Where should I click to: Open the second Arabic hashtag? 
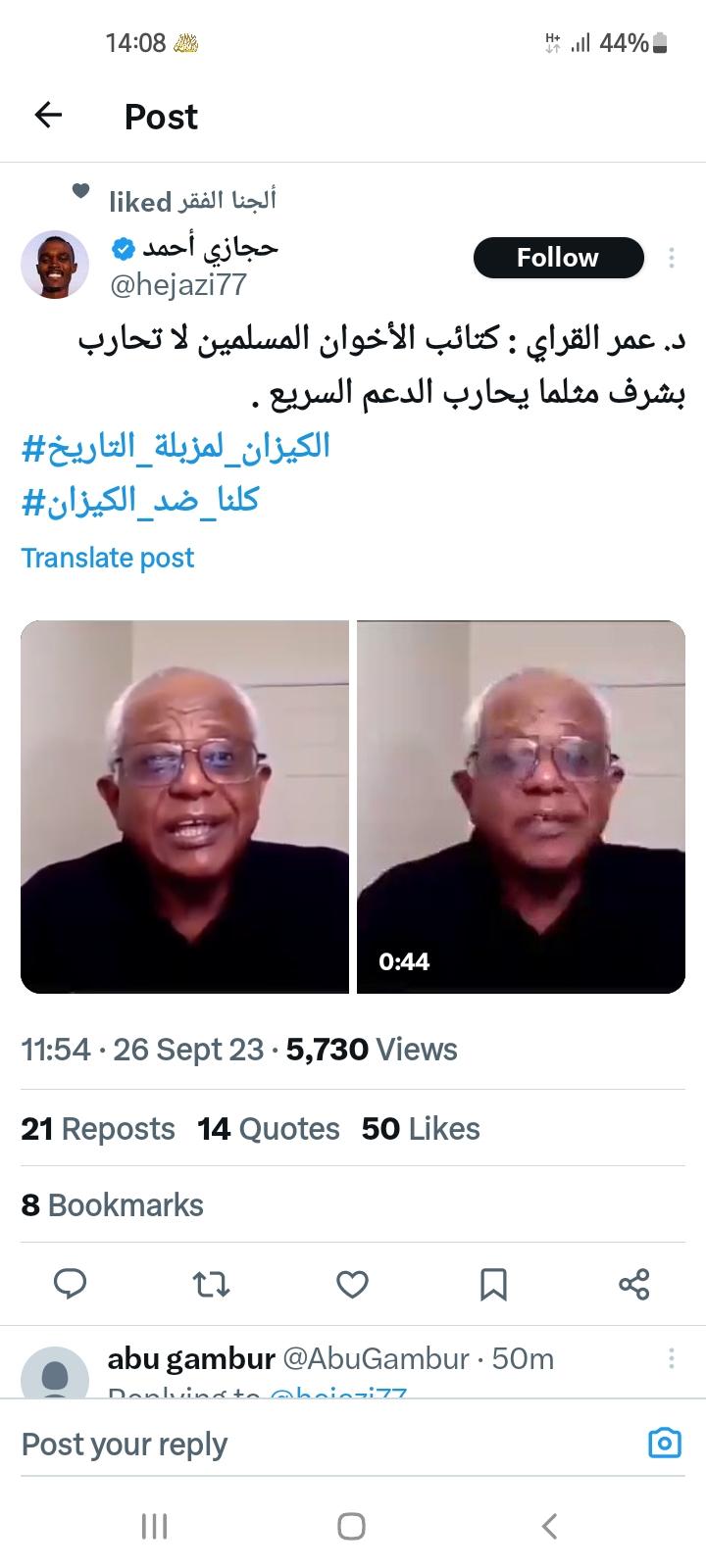pos(140,502)
